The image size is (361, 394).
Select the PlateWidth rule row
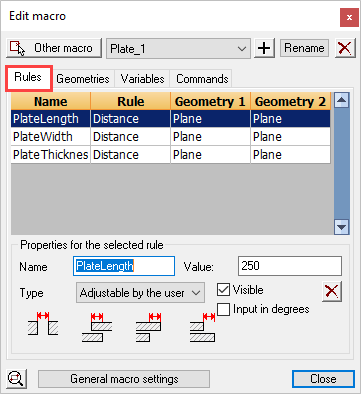171,137
